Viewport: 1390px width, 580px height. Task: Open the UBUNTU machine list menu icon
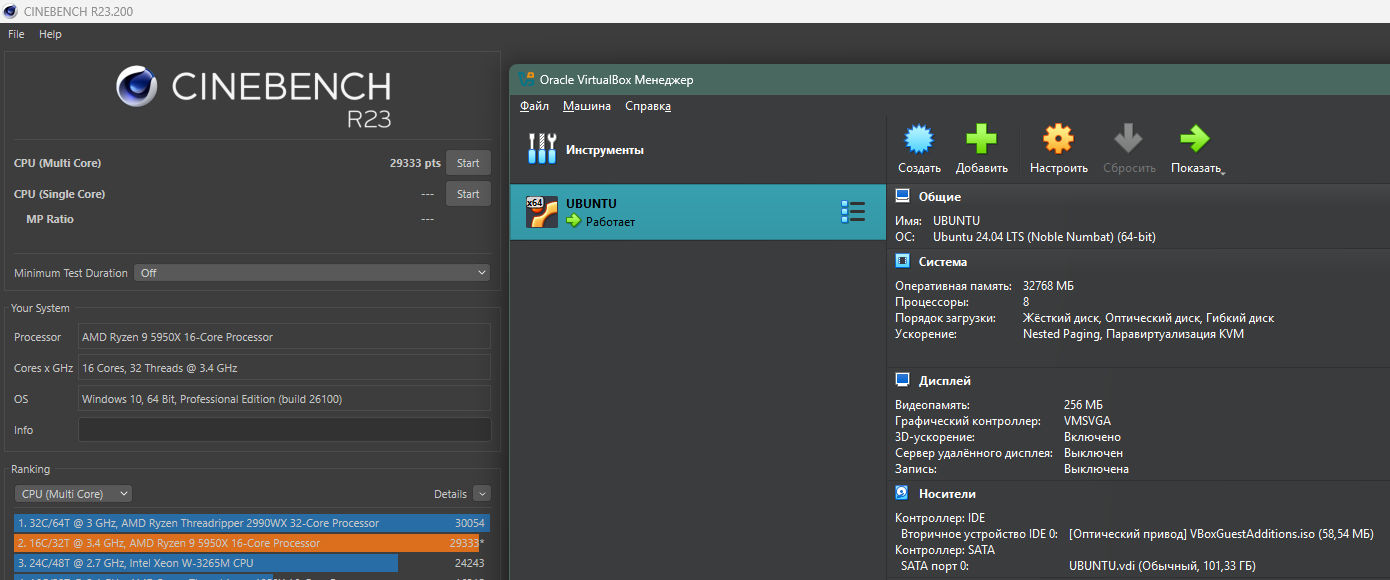coord(853,212)
